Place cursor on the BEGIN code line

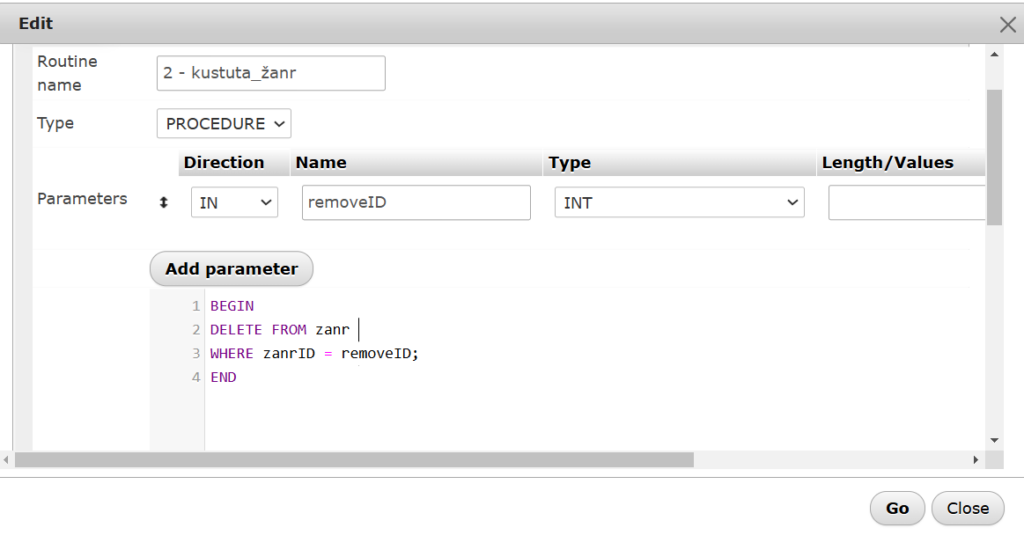[x=232, y=306]
